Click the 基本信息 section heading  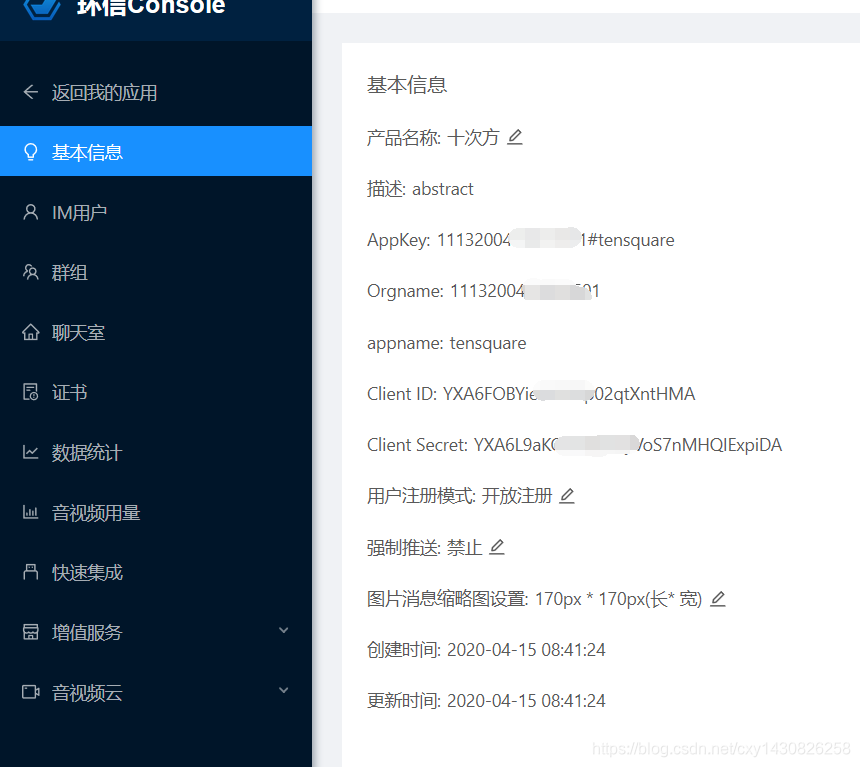coord(407,85)
